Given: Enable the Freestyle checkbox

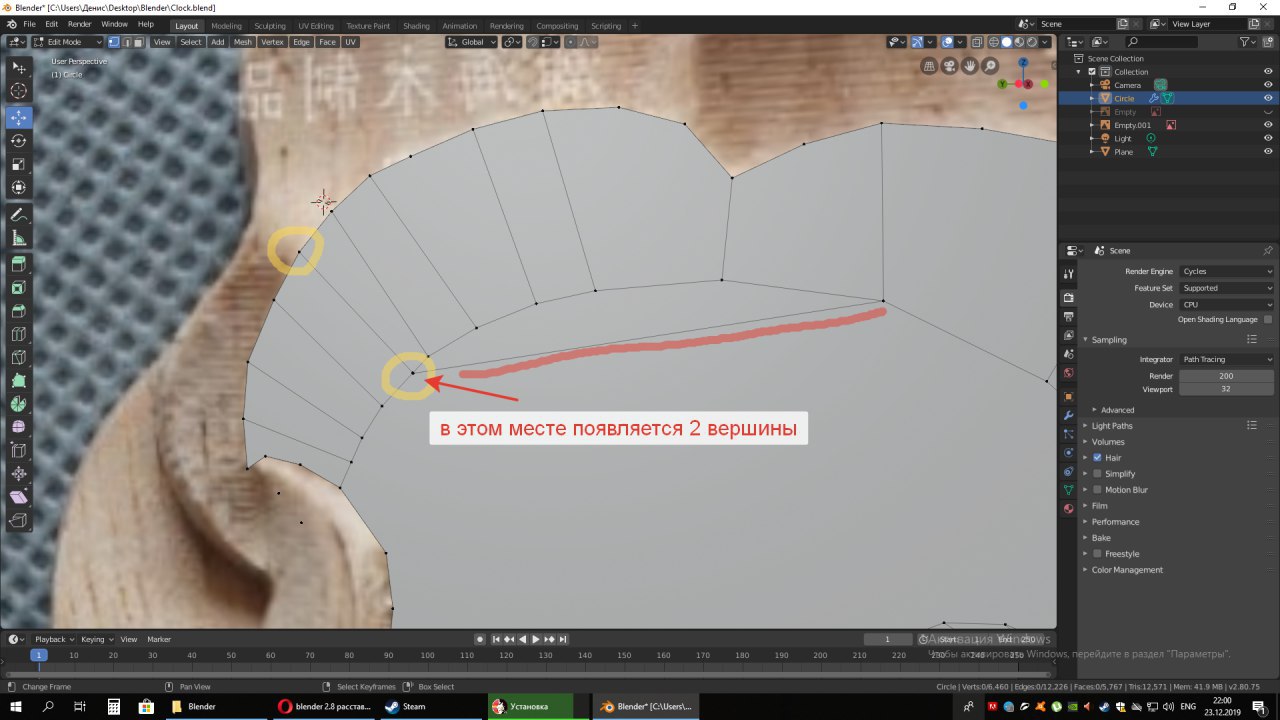Looking at the screenshot, I should click(1097, 554).
